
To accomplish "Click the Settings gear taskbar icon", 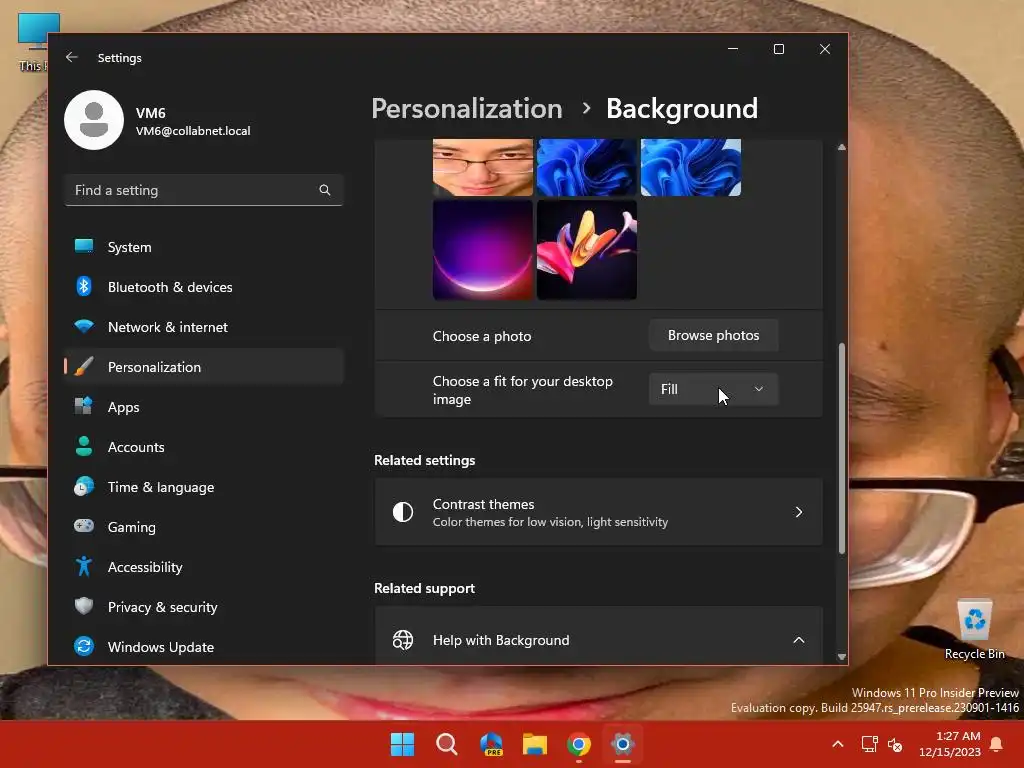I will [x=622, y=744].
